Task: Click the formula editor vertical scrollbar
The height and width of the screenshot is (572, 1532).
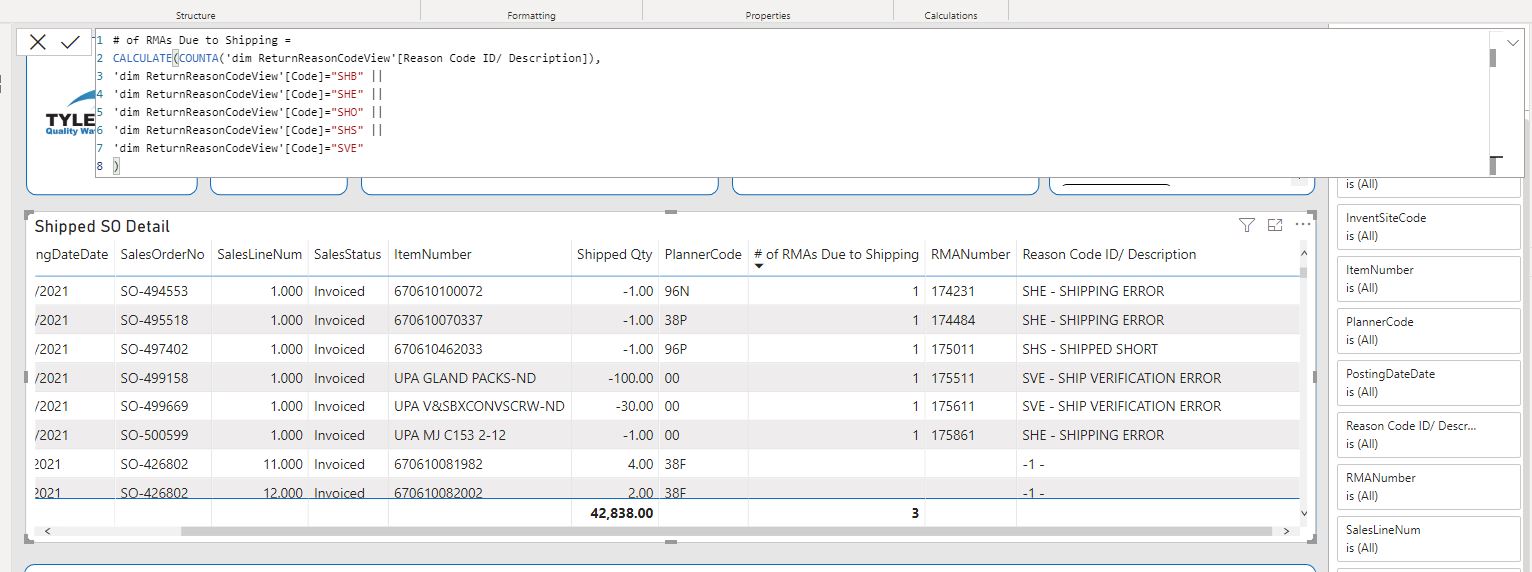Action: (x=1493, y=58)
